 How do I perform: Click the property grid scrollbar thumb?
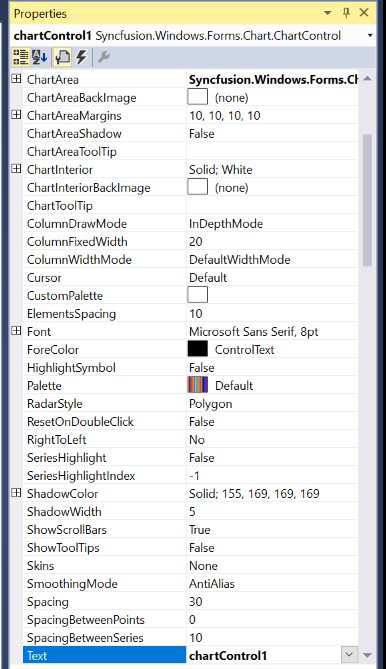click(367, 200)
